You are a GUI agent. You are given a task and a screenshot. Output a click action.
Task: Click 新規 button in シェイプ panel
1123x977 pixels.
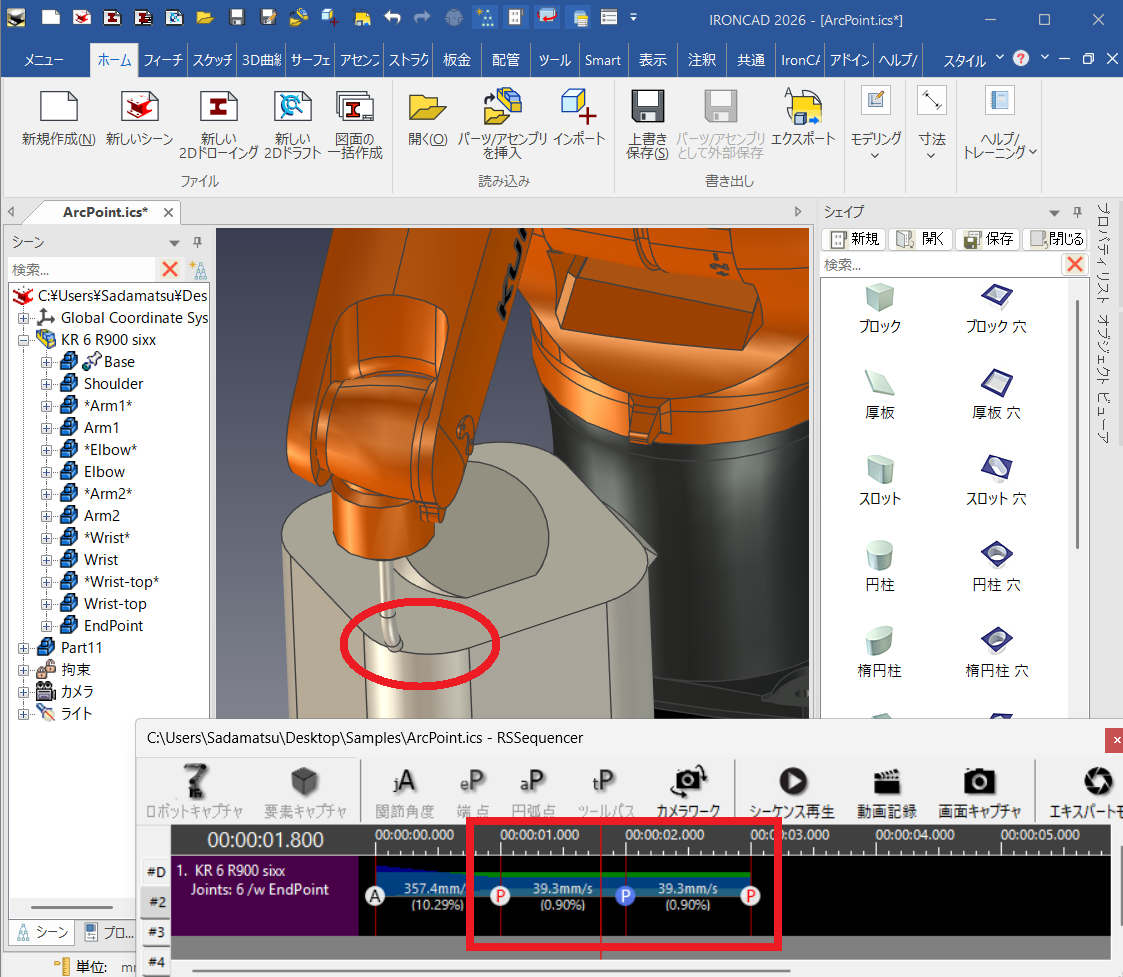[x=854, y=239]
